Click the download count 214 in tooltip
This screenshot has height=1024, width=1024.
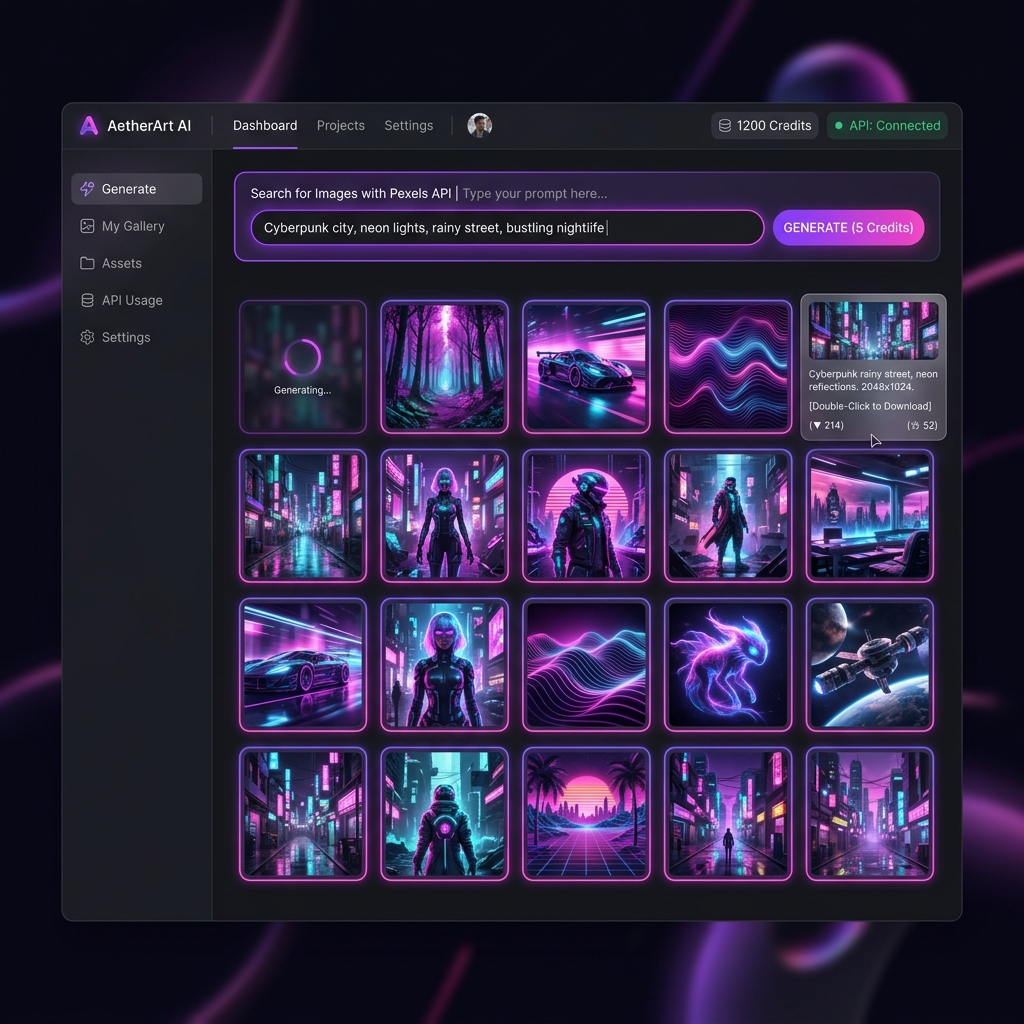click(826, 425)
